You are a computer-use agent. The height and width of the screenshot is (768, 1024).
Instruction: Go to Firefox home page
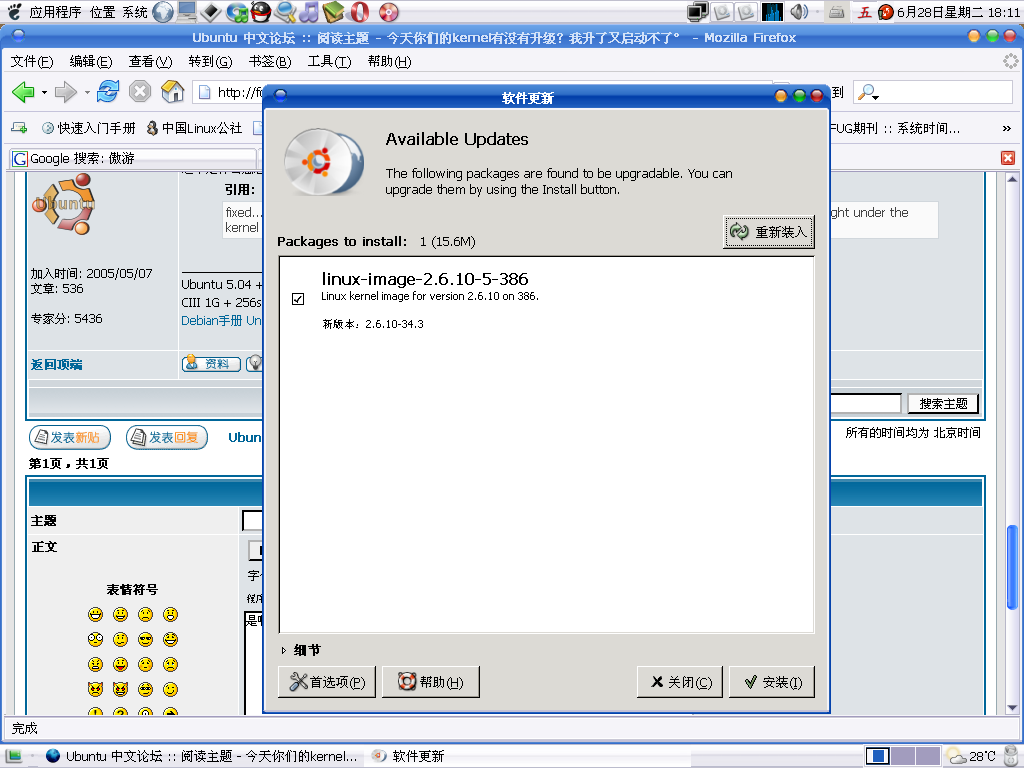pos(172,91)
